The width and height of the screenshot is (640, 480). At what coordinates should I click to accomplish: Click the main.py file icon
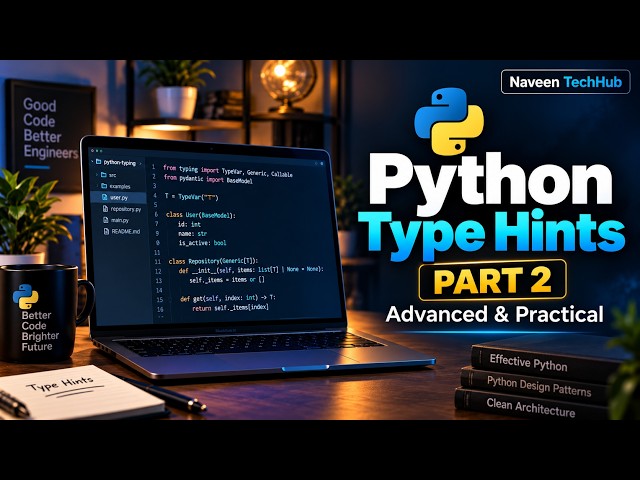pos(105,220)
